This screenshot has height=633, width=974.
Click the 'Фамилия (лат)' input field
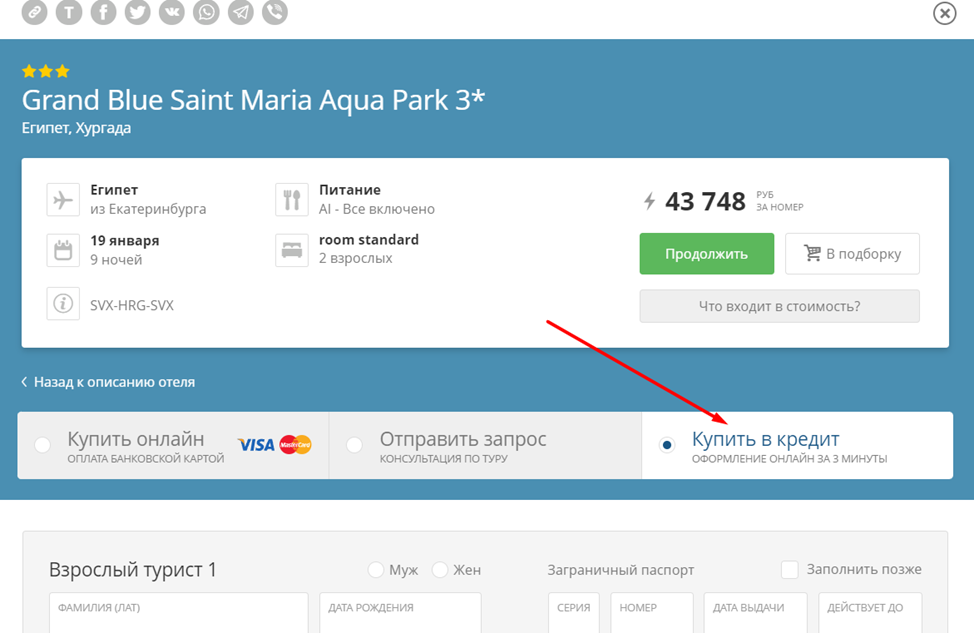[x=178, y=613]
